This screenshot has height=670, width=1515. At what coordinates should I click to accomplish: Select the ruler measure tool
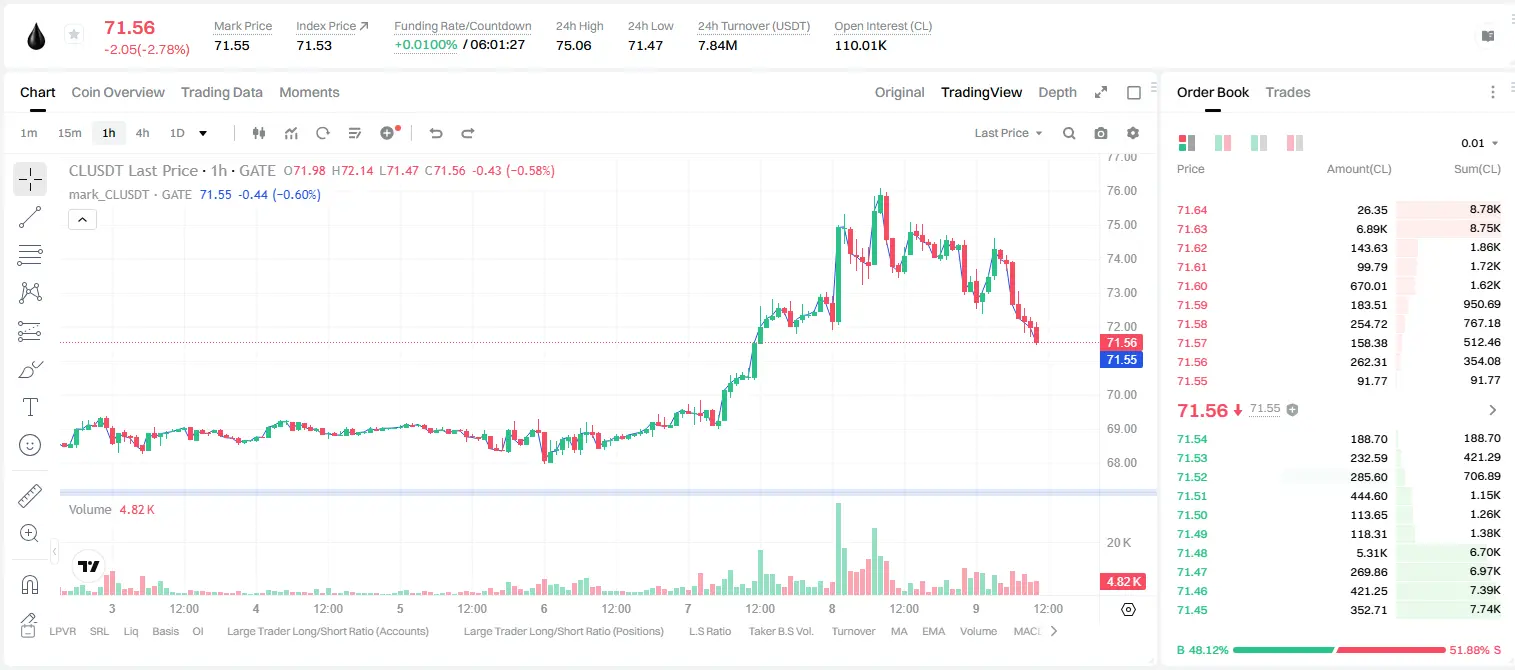click(x=30, y=495)
